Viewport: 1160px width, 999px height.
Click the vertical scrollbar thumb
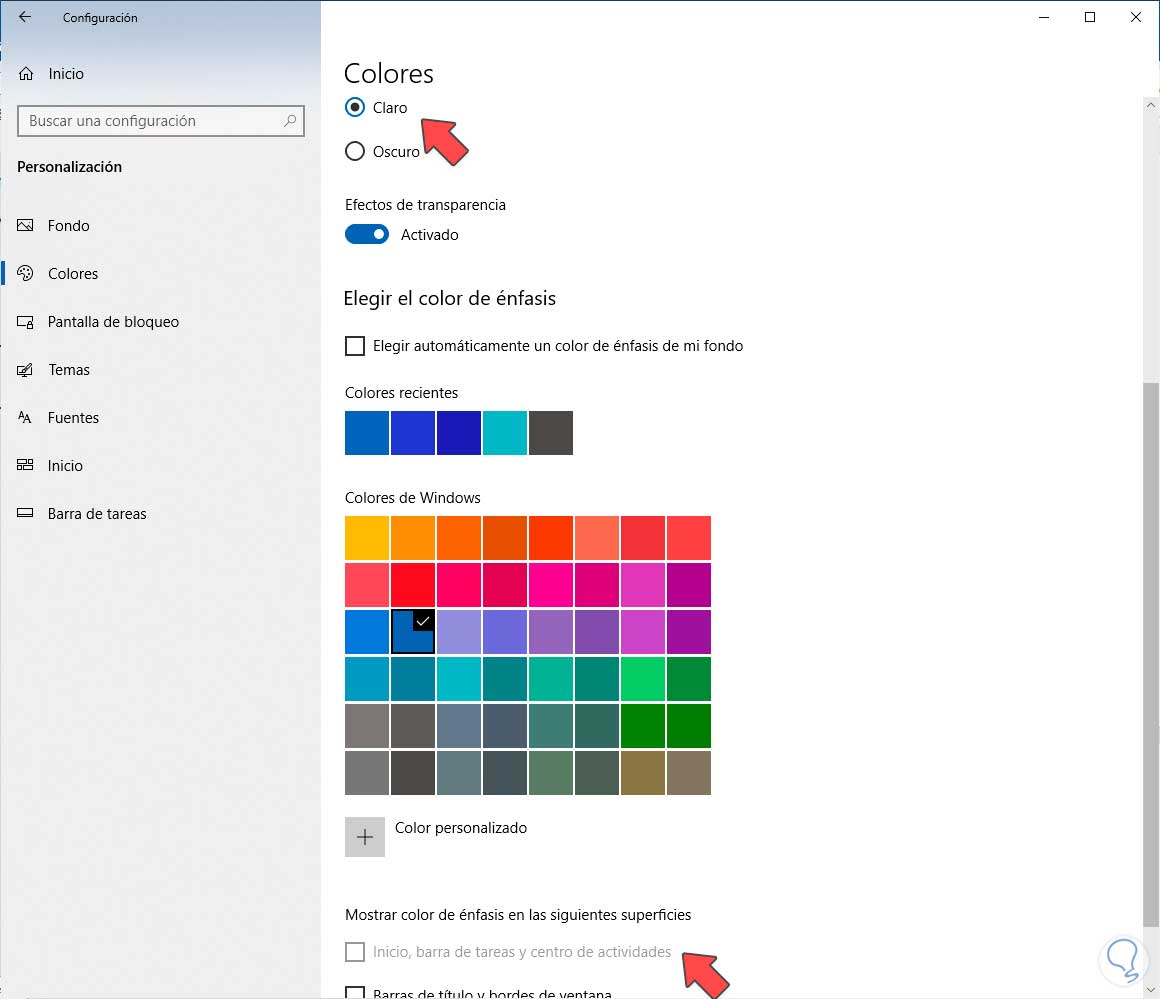click(x=1150, y=654)
